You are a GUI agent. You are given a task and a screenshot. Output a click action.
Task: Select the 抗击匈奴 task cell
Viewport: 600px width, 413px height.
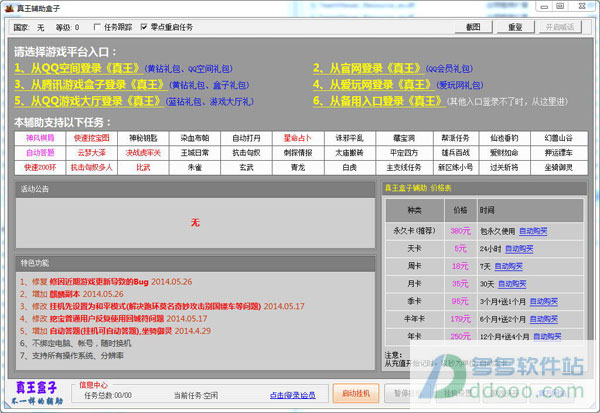coord(246,153)
